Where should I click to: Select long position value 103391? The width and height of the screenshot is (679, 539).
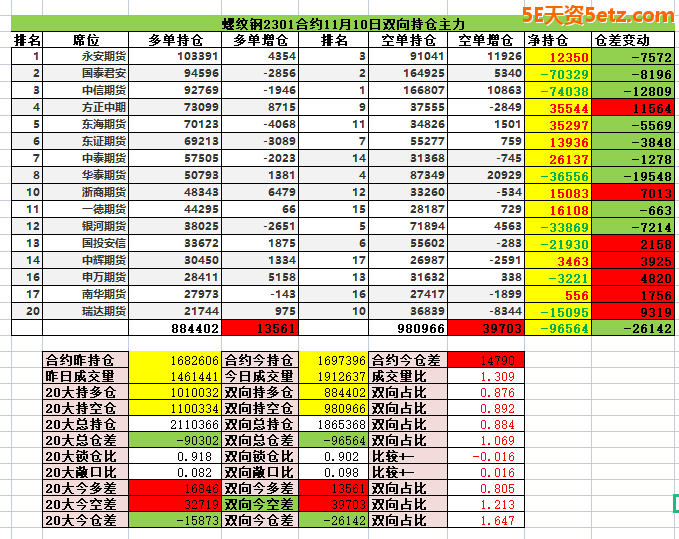coord(175,56)
